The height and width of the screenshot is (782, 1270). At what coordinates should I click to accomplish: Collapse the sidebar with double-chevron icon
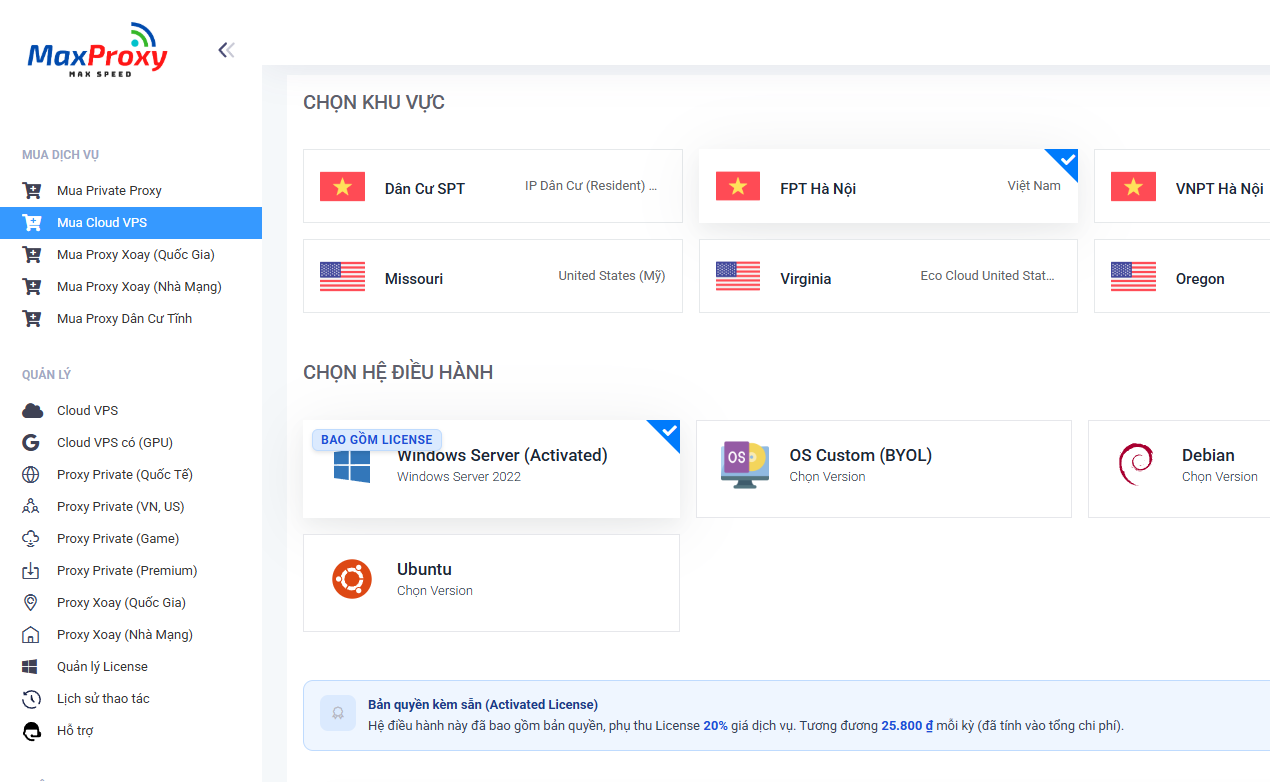coord(227,50)
